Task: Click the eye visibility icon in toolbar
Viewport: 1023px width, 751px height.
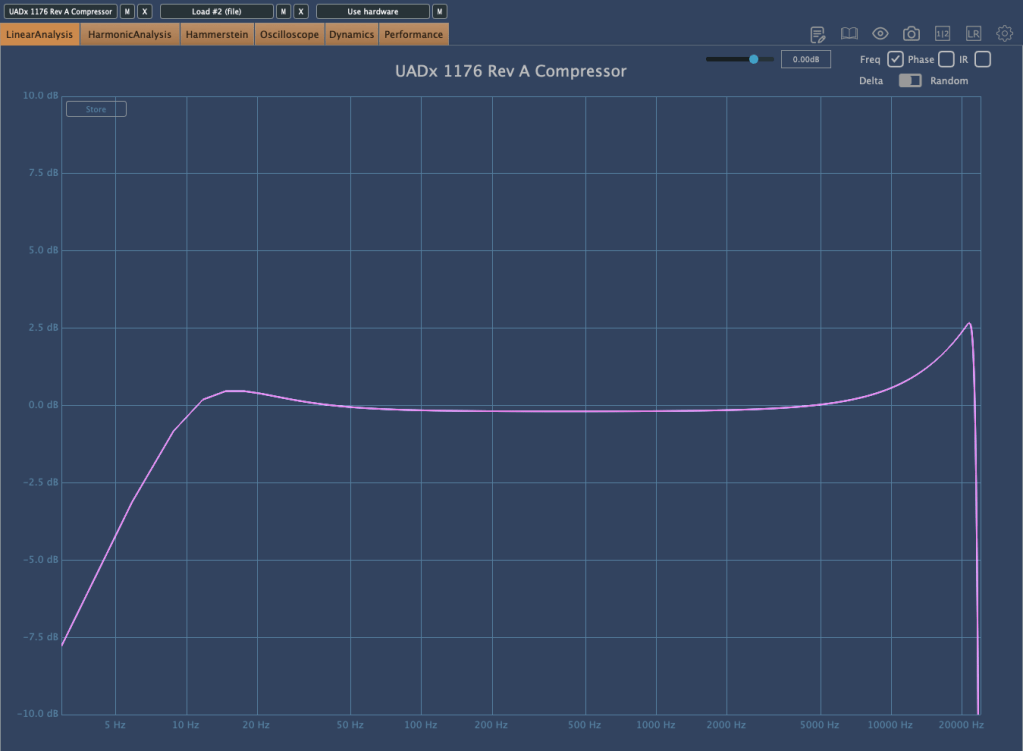Action: [x=880, y=34]
